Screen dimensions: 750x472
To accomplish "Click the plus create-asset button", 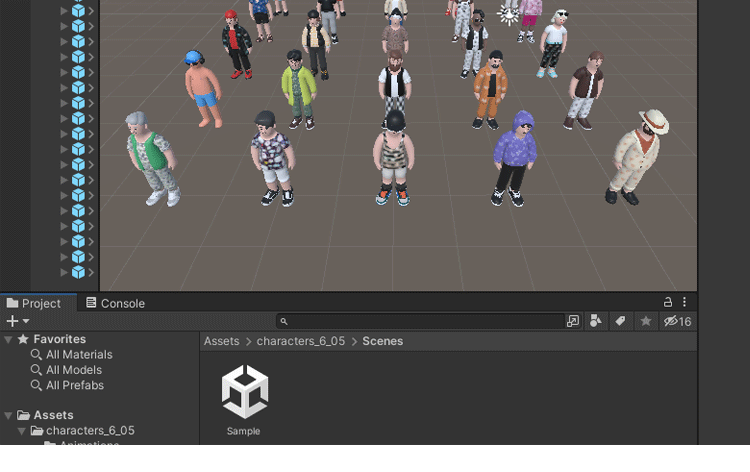I will [12, 321].
